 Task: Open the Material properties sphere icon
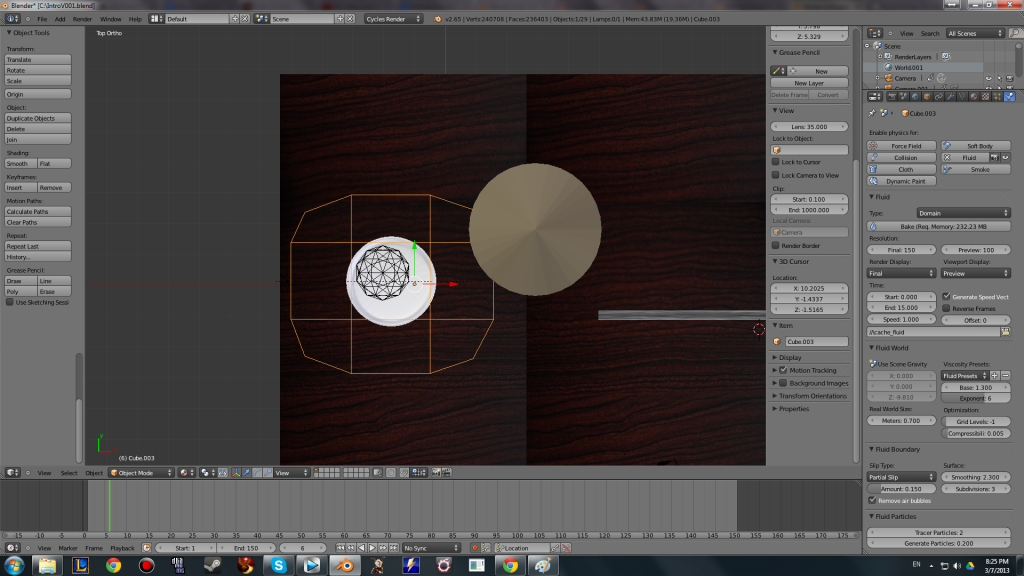point(974,96)
